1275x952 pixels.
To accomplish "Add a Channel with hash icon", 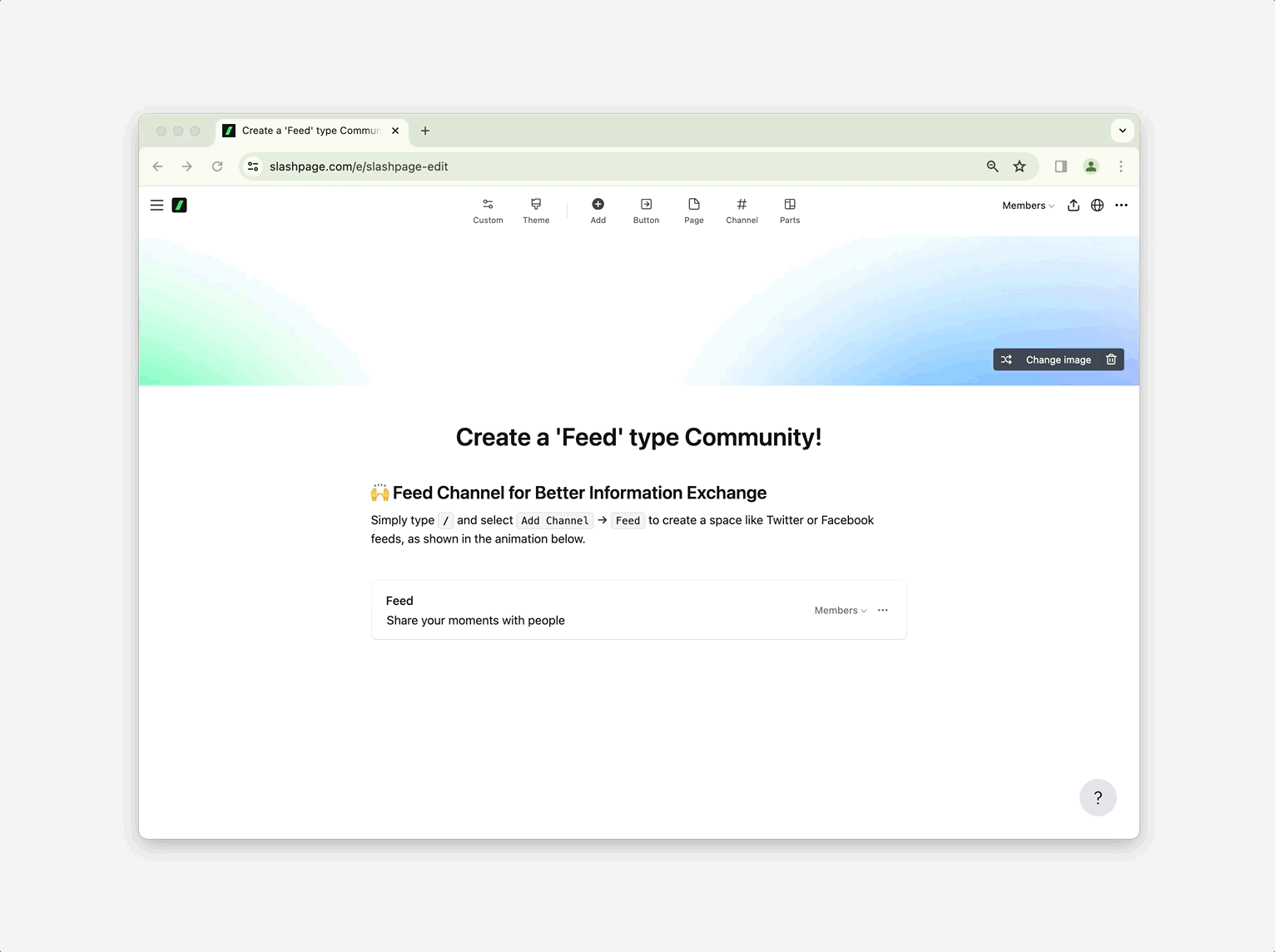I will click(742, 211).
